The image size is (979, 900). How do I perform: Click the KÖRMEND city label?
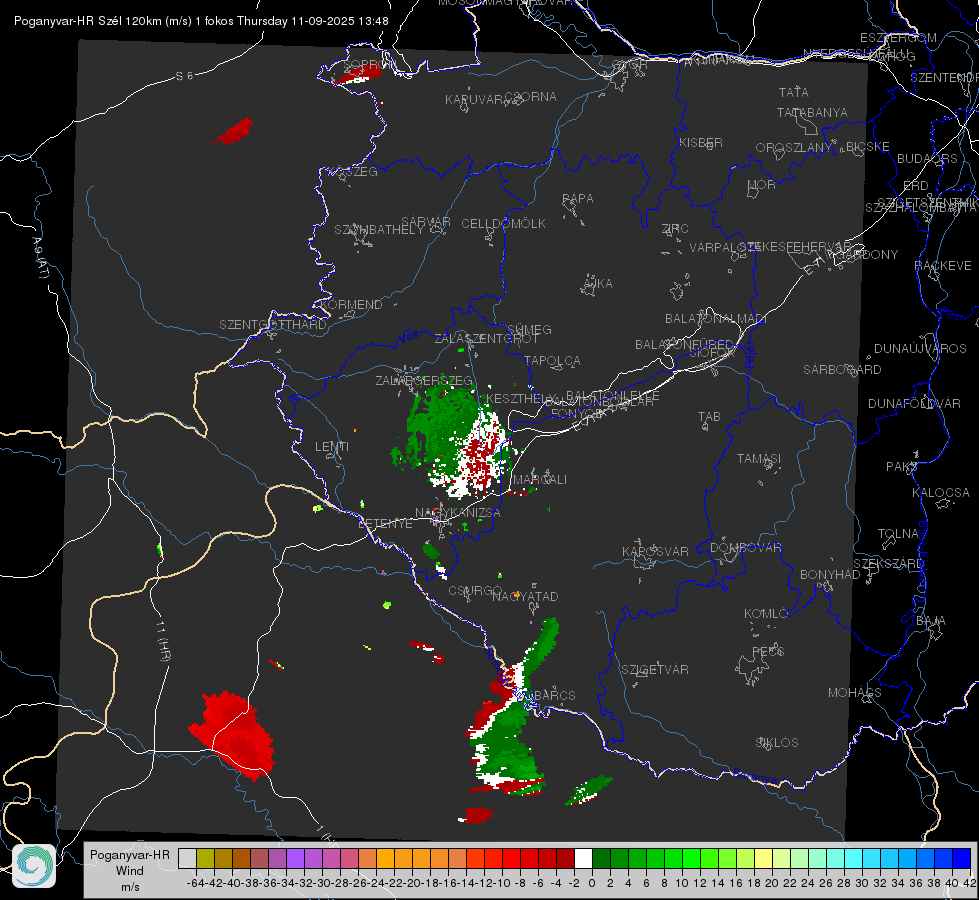(x=352, y=305)
